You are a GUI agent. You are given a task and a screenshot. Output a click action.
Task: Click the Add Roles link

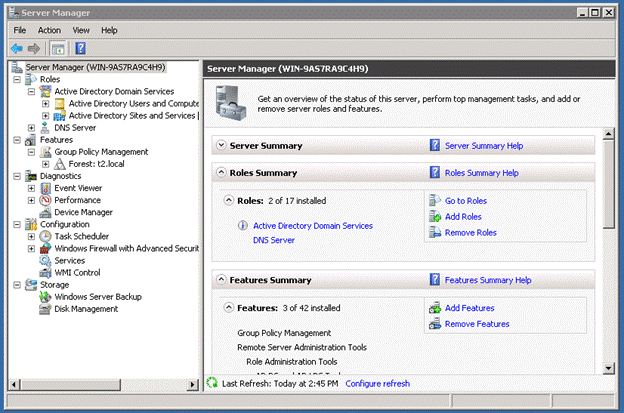[463, 217]
